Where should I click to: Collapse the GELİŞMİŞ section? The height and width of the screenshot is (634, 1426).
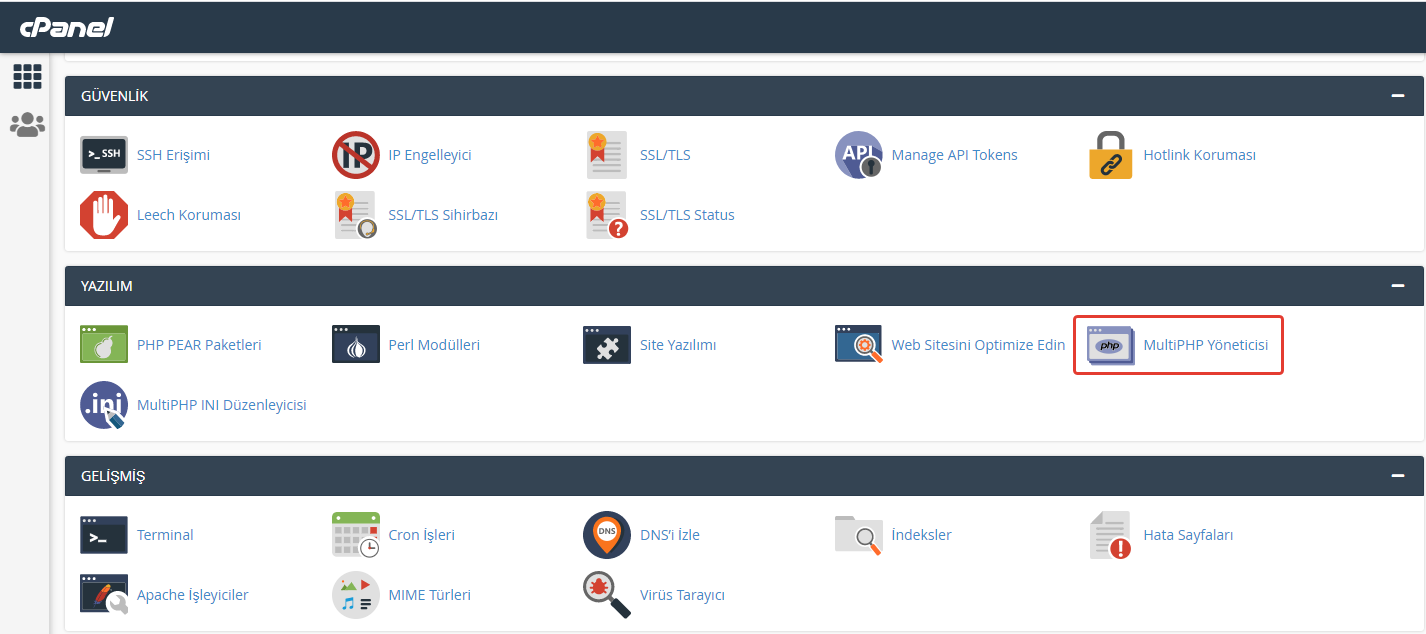point(1397,476)
